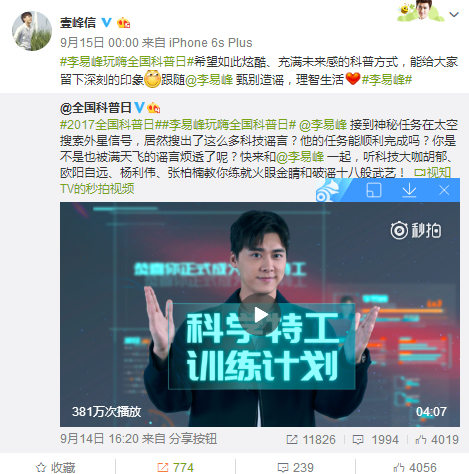Toggle 收藏 favorite for this post
Viewport: 469px width, 474px height.
[55, 467]
